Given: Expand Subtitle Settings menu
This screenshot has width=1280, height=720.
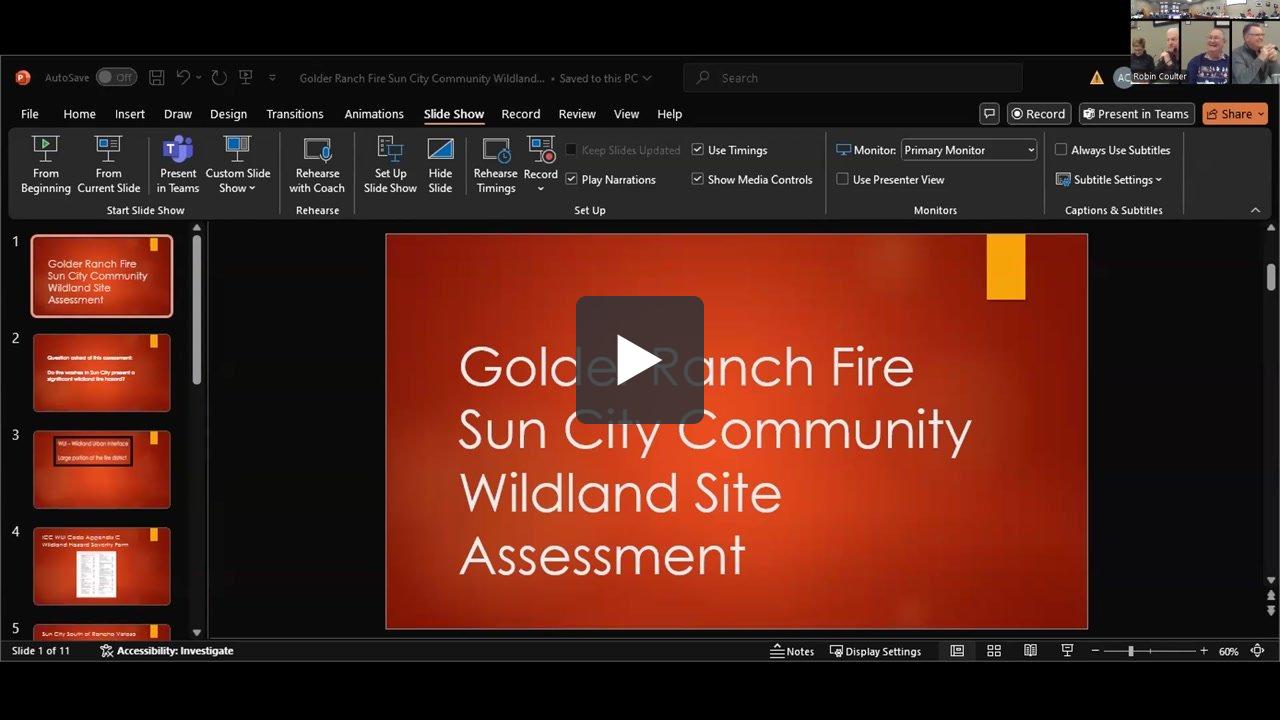Looking at the screenshot, I should coord(1109,180).
